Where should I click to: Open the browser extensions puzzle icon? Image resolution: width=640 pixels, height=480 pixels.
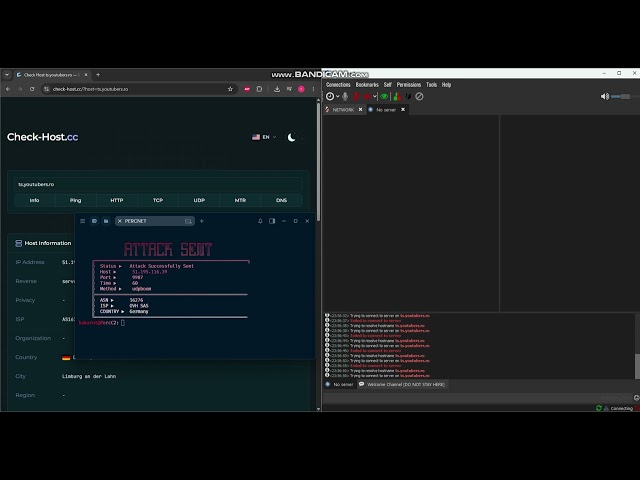coord(259,89)
